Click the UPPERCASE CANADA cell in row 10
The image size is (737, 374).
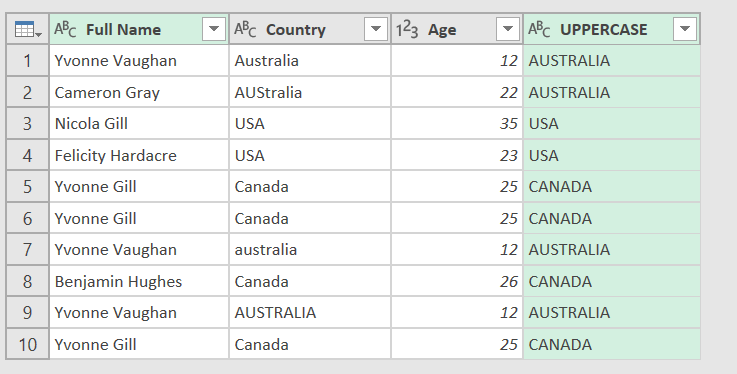click(x=612, y=344)
